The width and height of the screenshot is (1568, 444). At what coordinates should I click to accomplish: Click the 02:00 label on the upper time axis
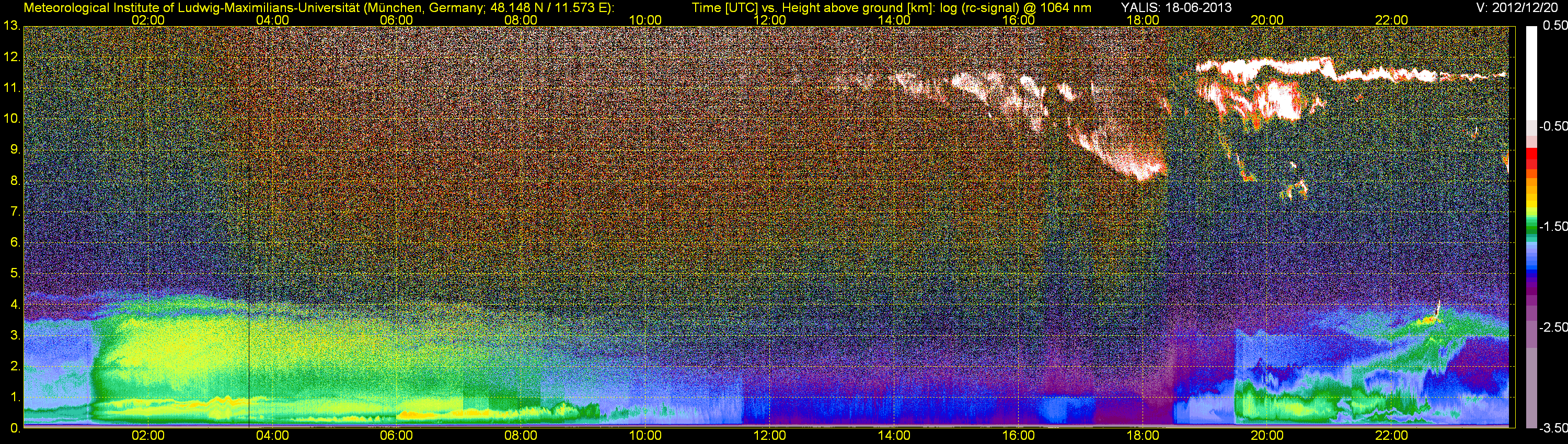tap(148, 20)
